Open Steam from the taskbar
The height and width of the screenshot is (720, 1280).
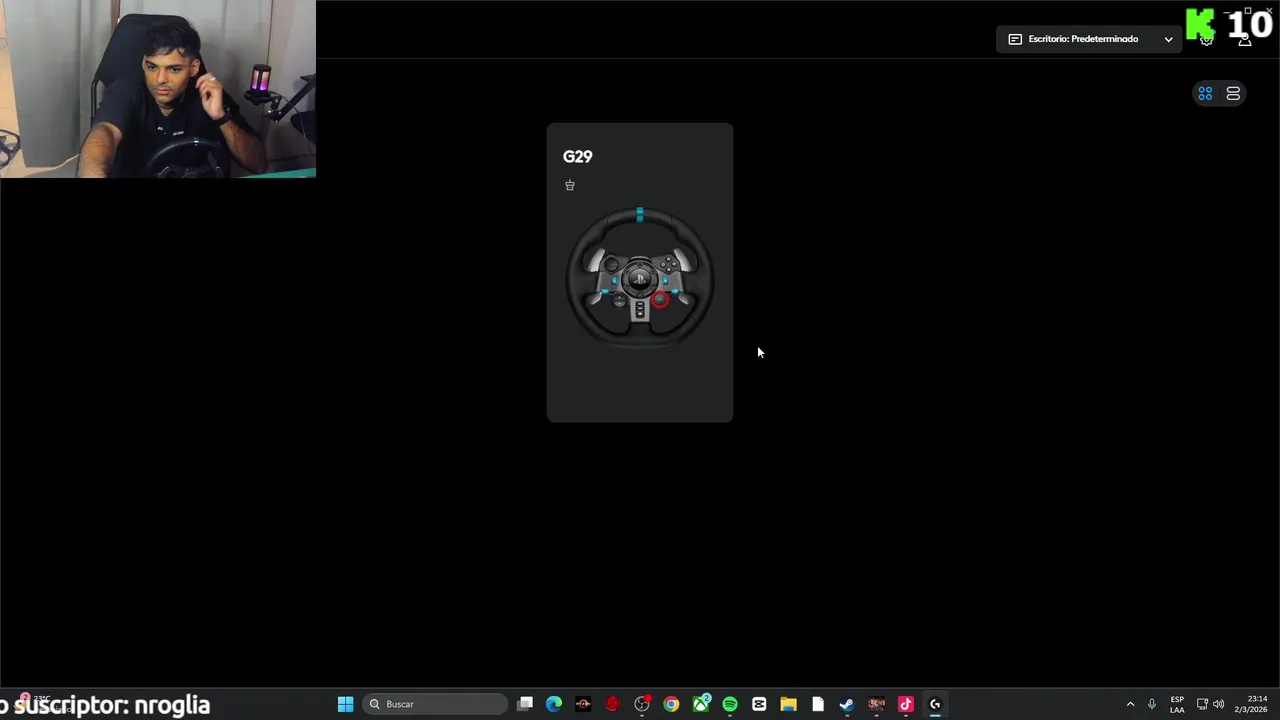click(847, 704)
